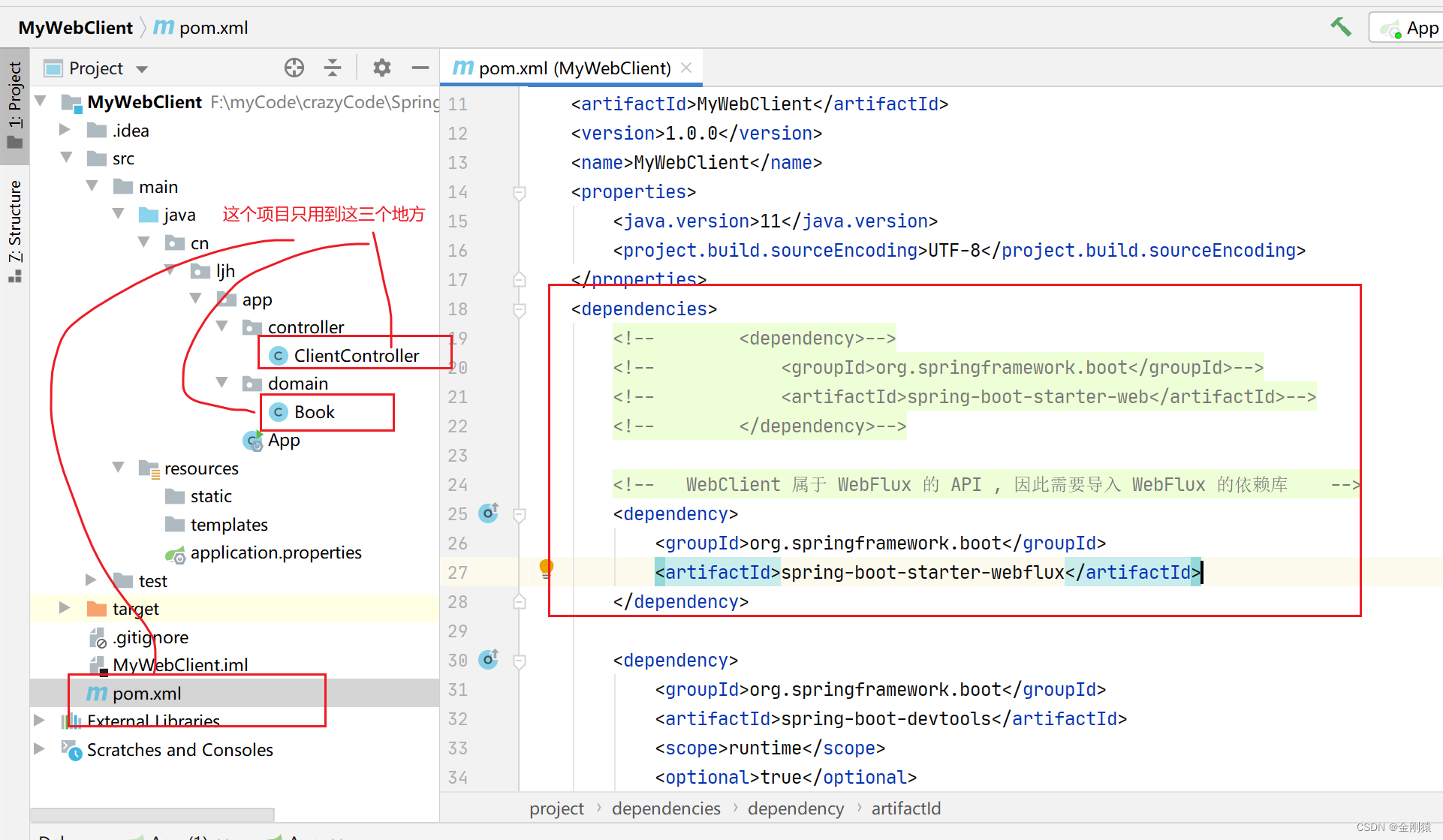This screenshot has height=840, width=1443.
Task: Select pom.xml in the project tree
Action: click(134, 693)
